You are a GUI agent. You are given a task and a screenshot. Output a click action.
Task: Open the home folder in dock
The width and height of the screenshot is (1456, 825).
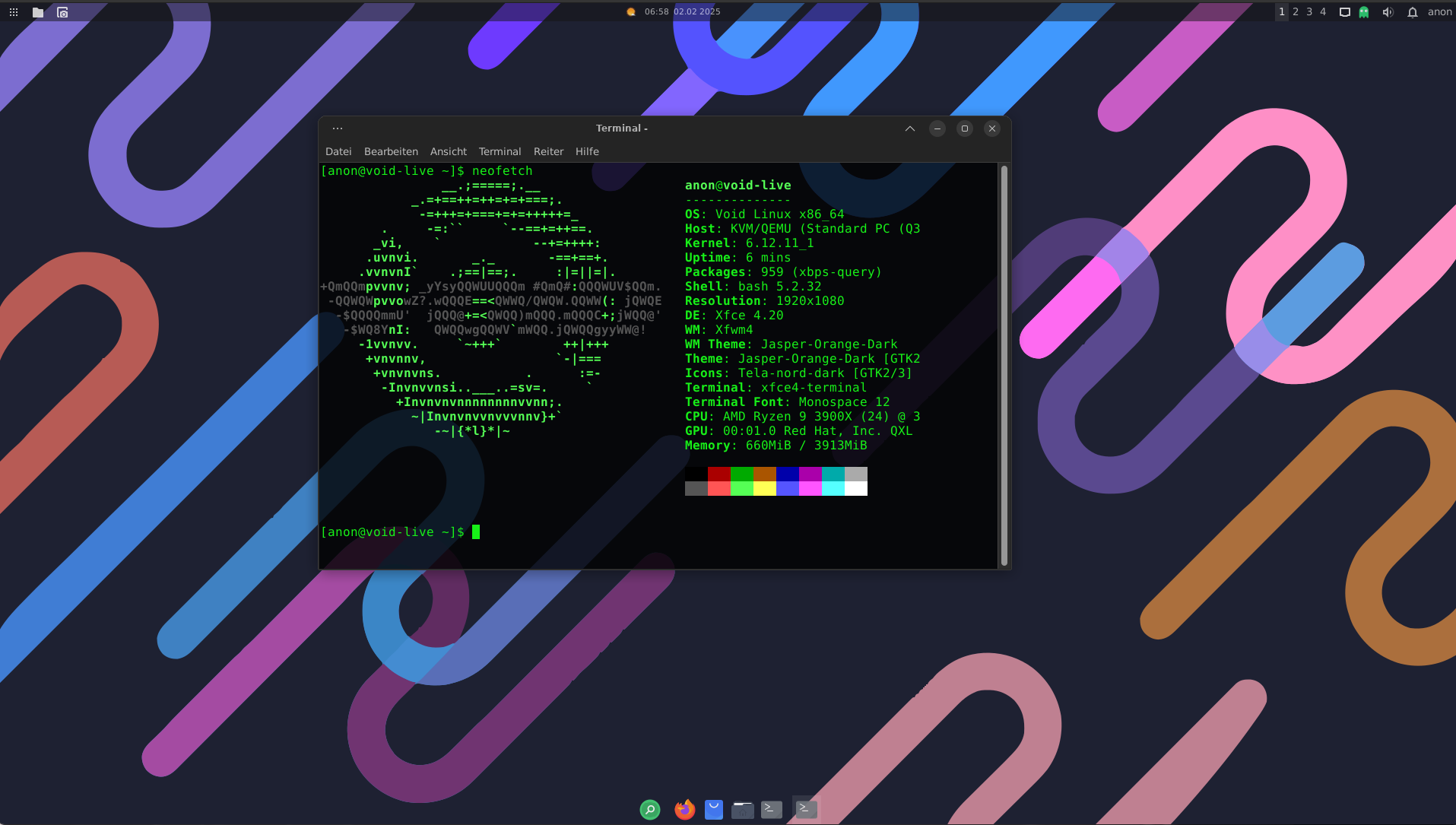[x=742, y=810]
